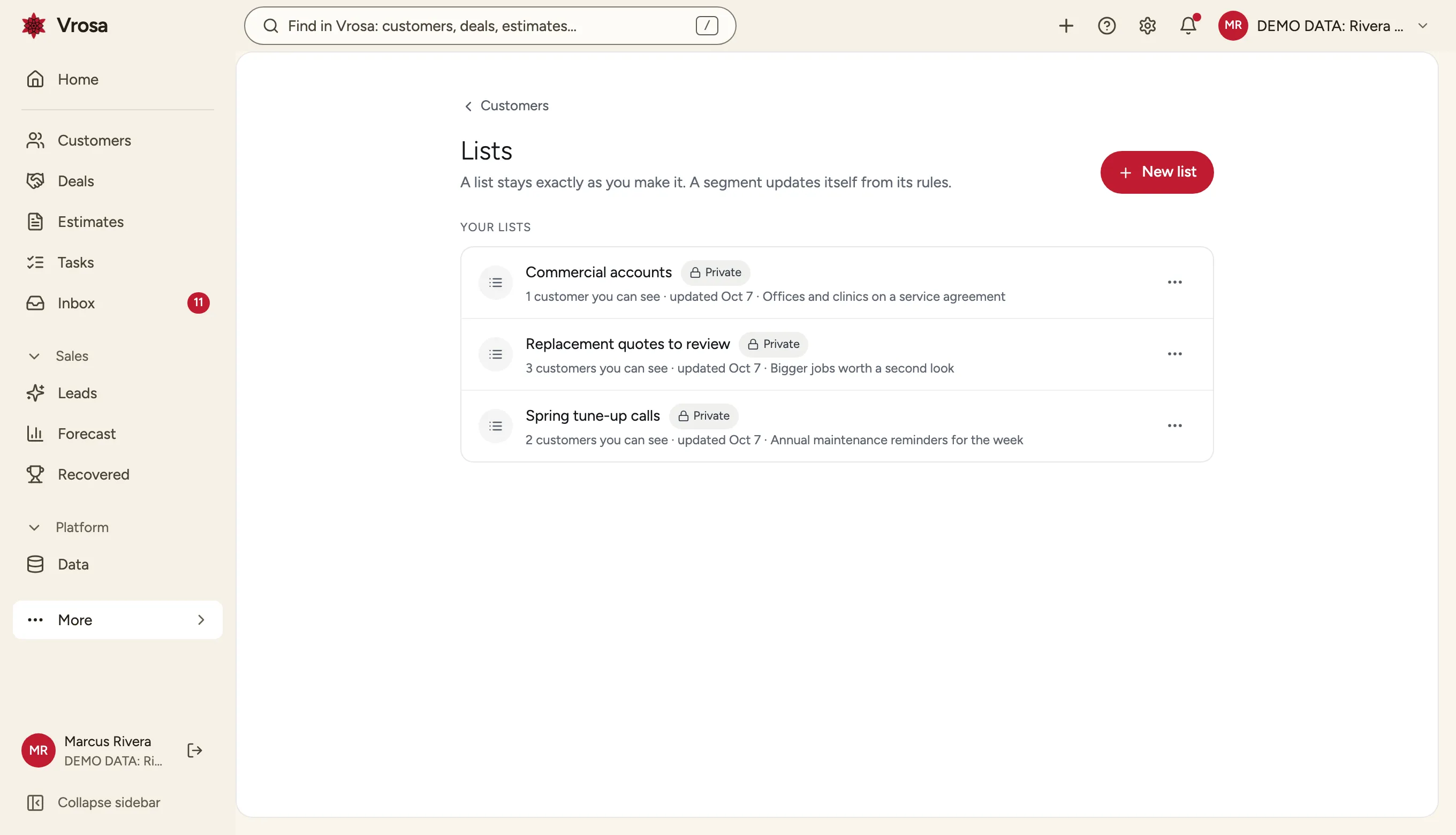Open Data in the sidebar

pyautogui.click(x=118, y=565)
